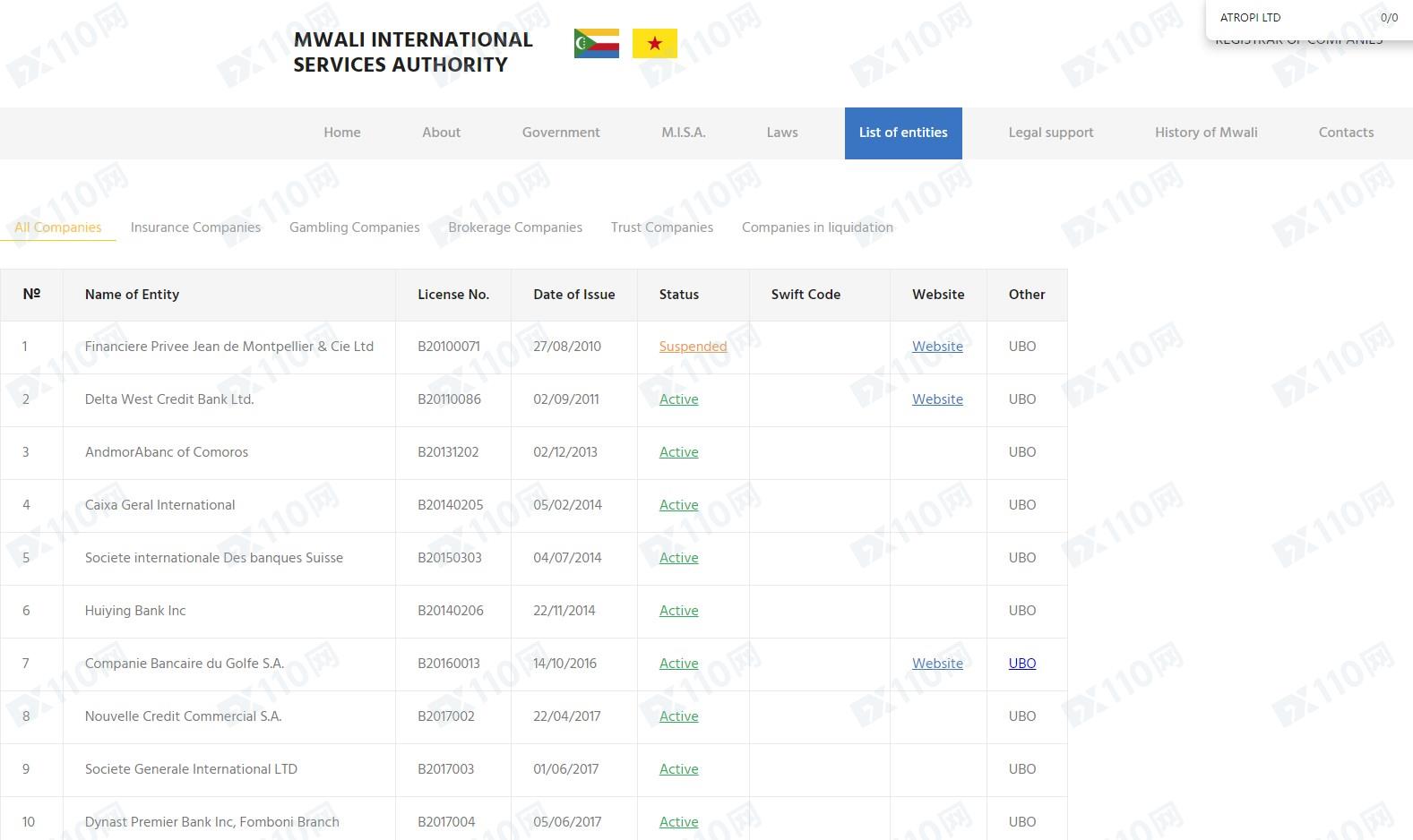Click the Comoros flag icon
The image size is (1413, 840).
[x=597, y=43]
